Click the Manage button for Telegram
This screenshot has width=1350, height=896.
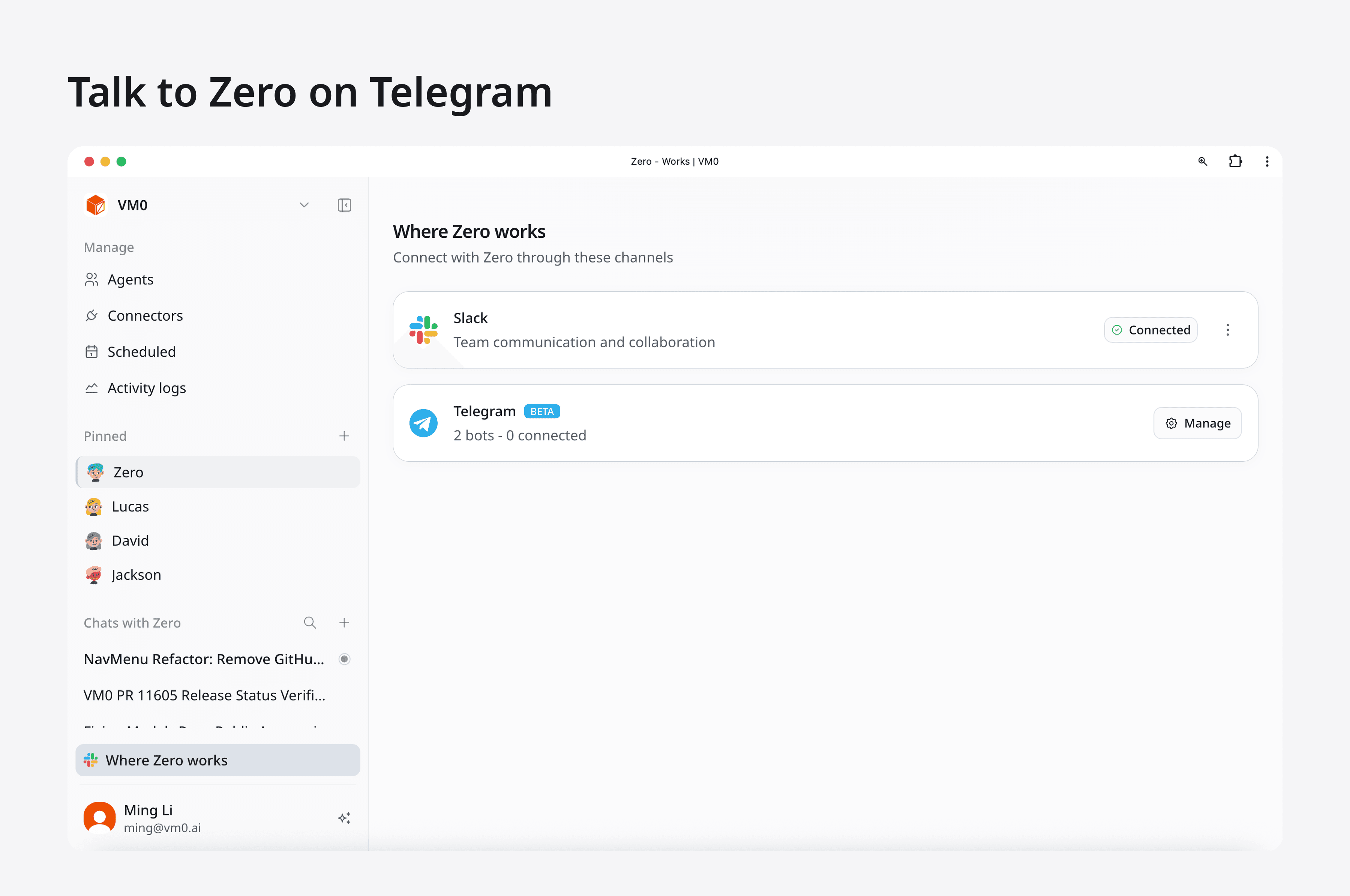tap(1197, 423)
